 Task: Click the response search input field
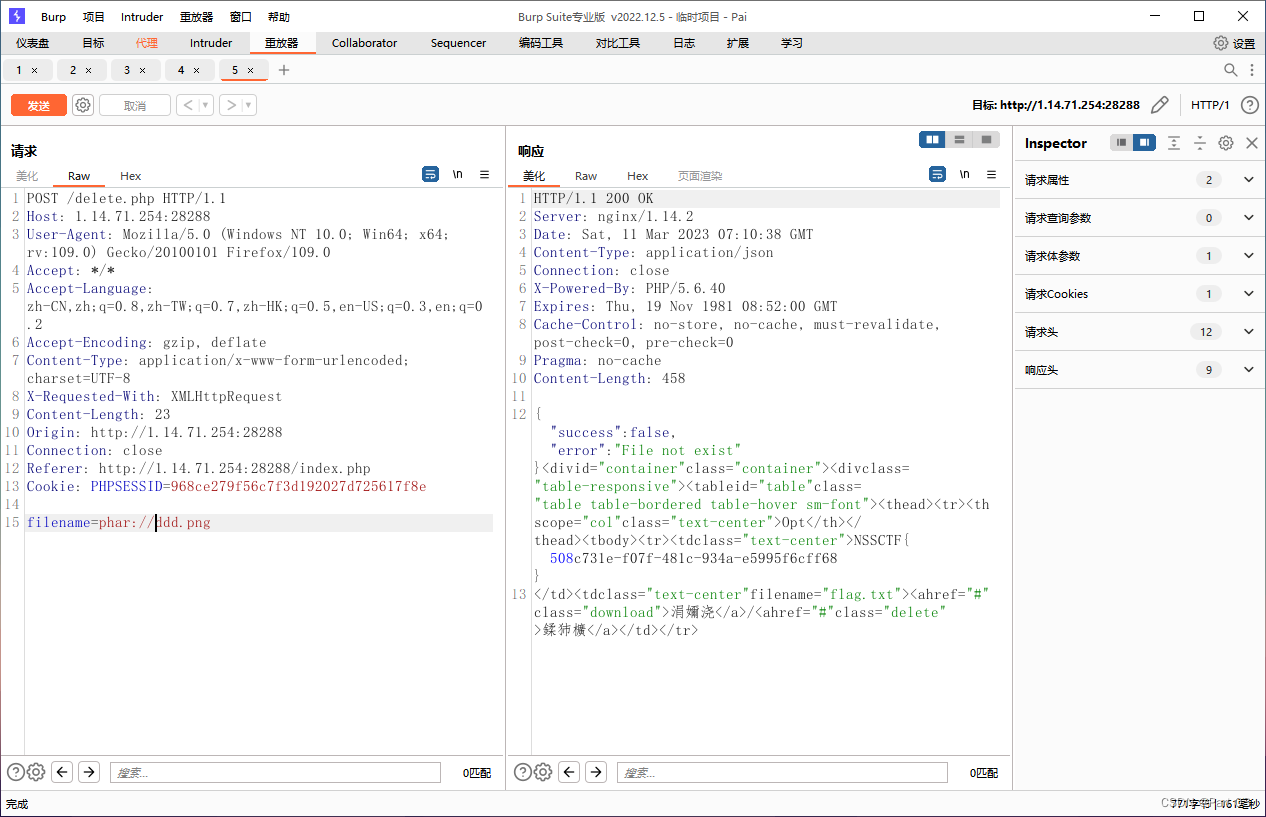782,772
